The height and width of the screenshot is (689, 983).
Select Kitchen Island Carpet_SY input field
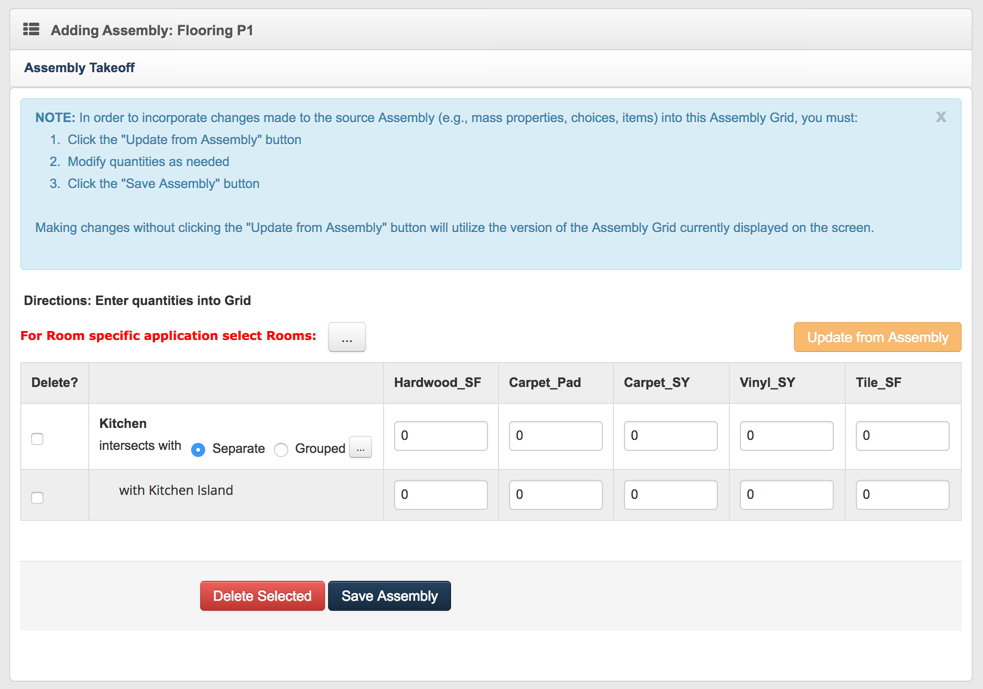670,495
